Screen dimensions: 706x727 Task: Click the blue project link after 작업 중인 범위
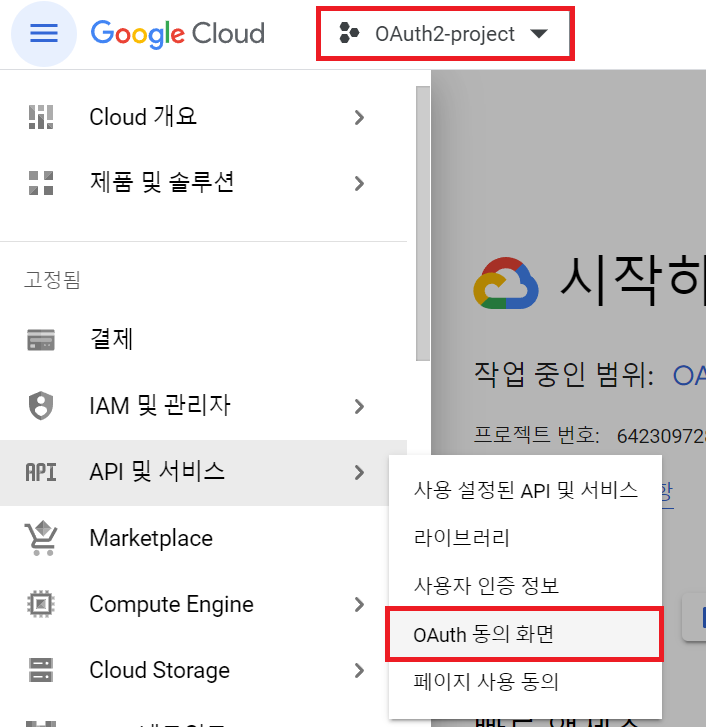tap(690, 376)
